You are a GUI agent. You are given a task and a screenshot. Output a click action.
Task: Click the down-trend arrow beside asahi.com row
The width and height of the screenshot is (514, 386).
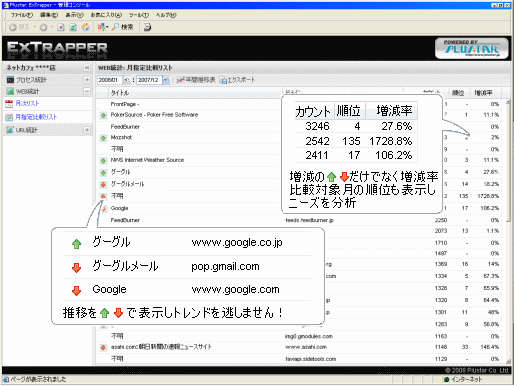pyautogui.click(x=103, y=348)
